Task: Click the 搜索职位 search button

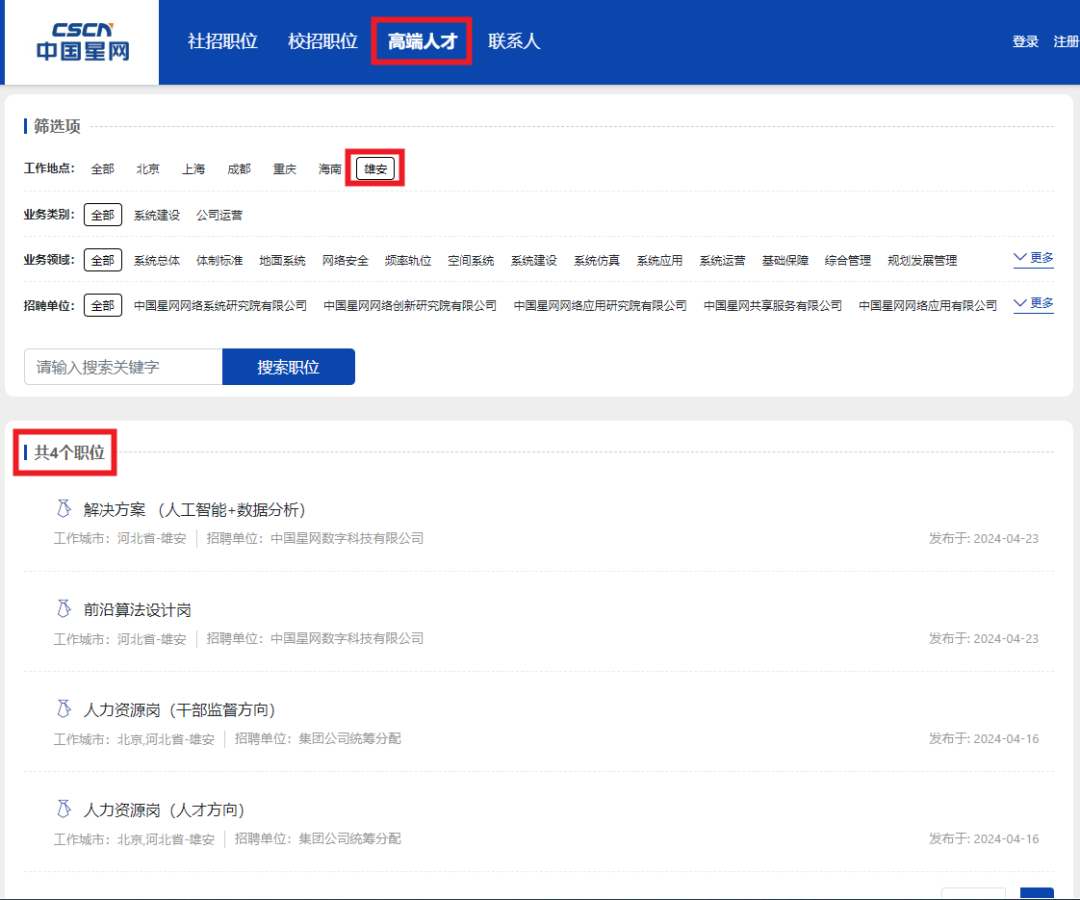Action: (x=288, y=366)
